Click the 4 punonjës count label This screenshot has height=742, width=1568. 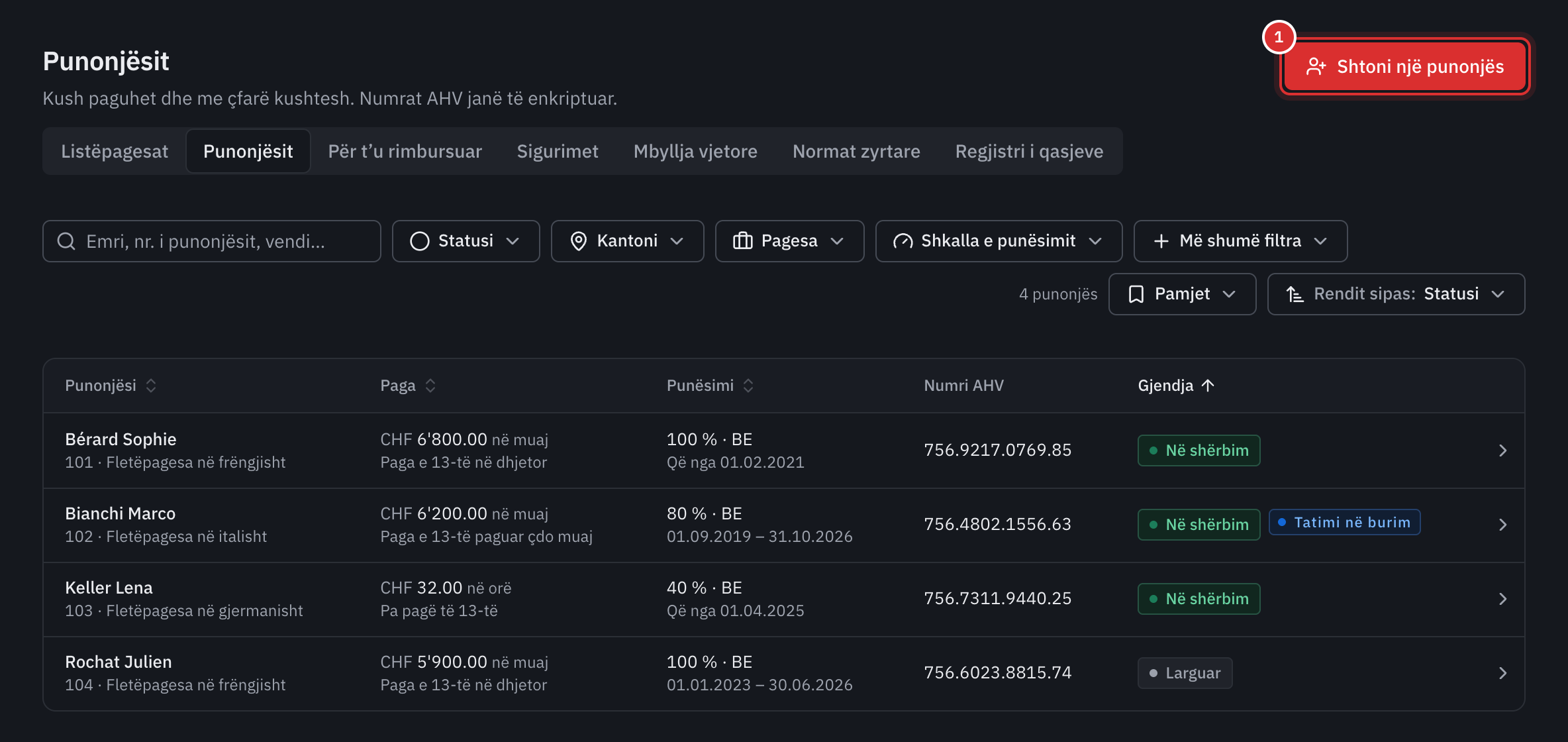coord(1057,294)
